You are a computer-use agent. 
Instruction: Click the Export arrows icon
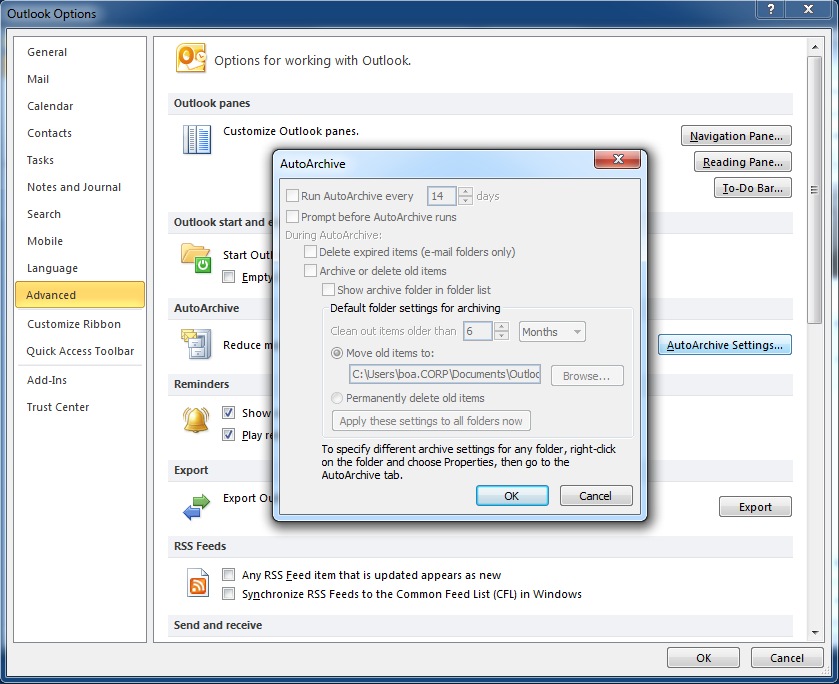[x=196, y=505]
